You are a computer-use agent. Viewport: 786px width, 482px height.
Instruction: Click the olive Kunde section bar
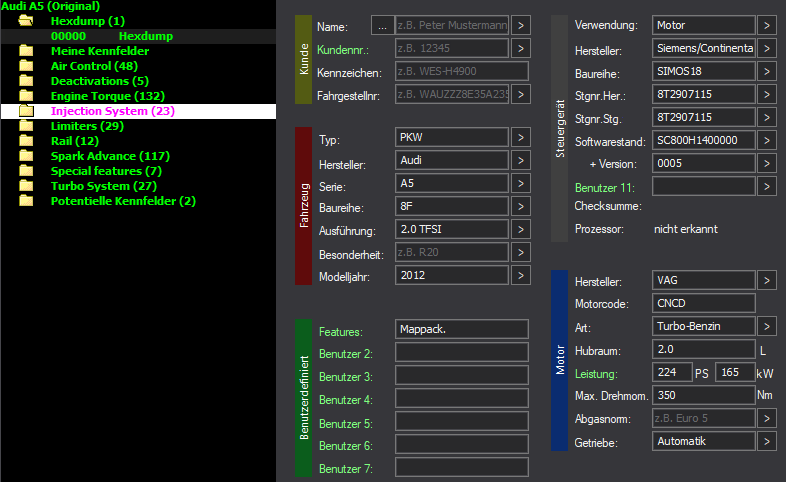304,59
